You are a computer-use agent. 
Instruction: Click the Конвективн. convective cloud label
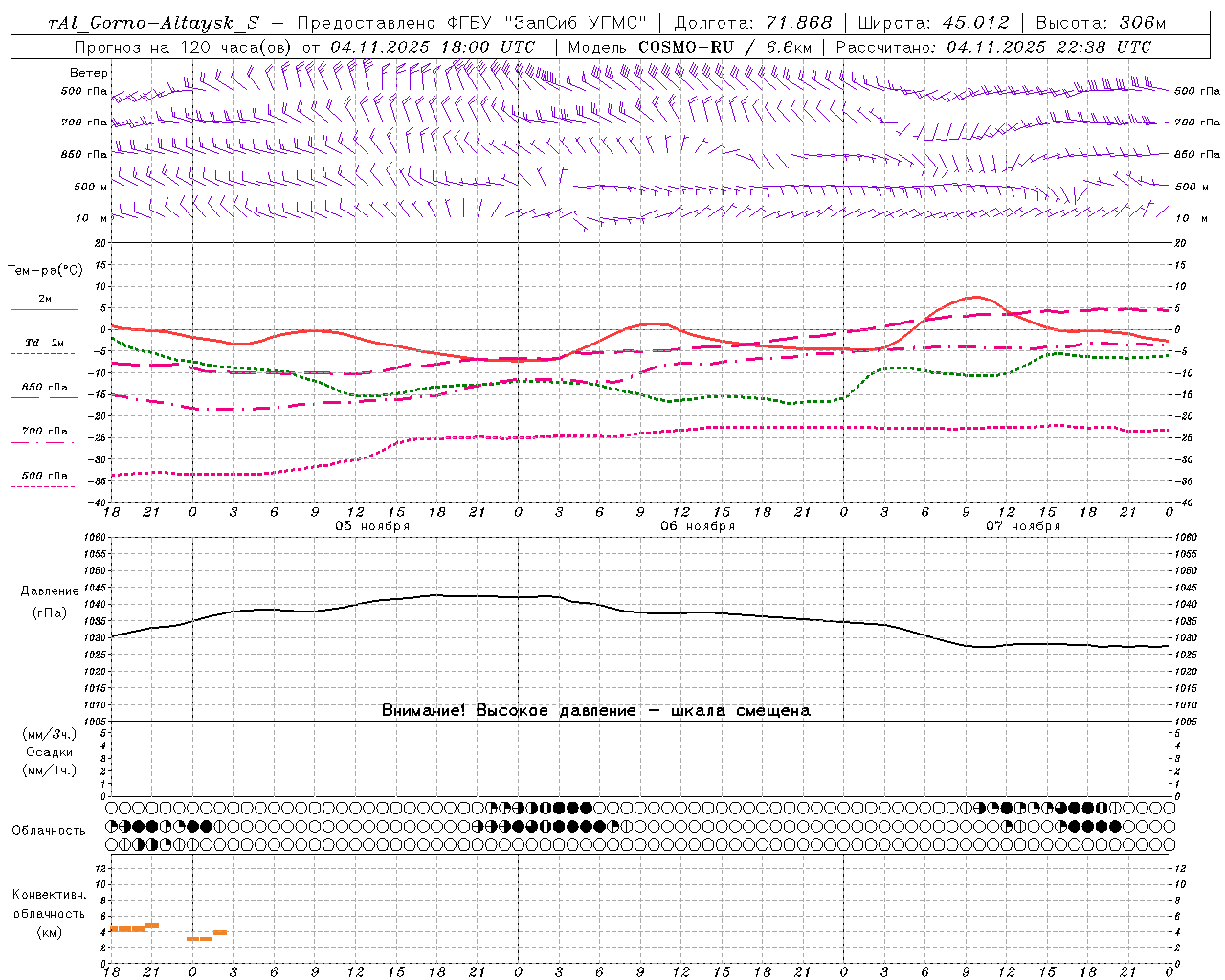point(49,895)
